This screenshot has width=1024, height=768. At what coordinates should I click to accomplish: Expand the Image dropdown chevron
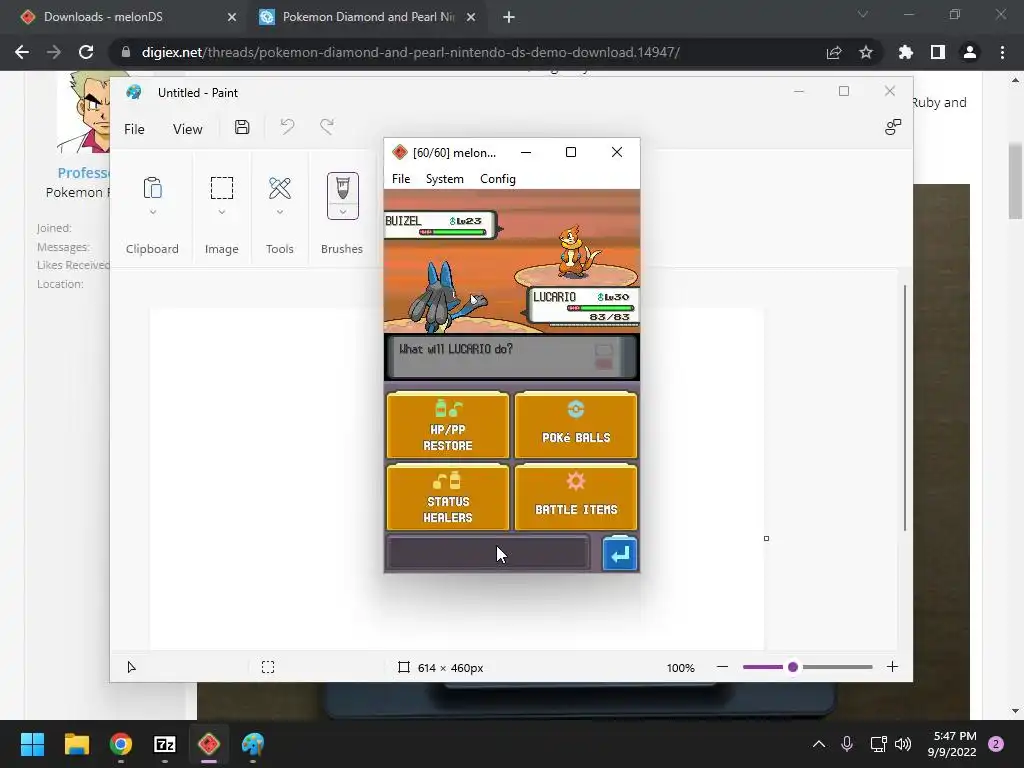[222, 212]
